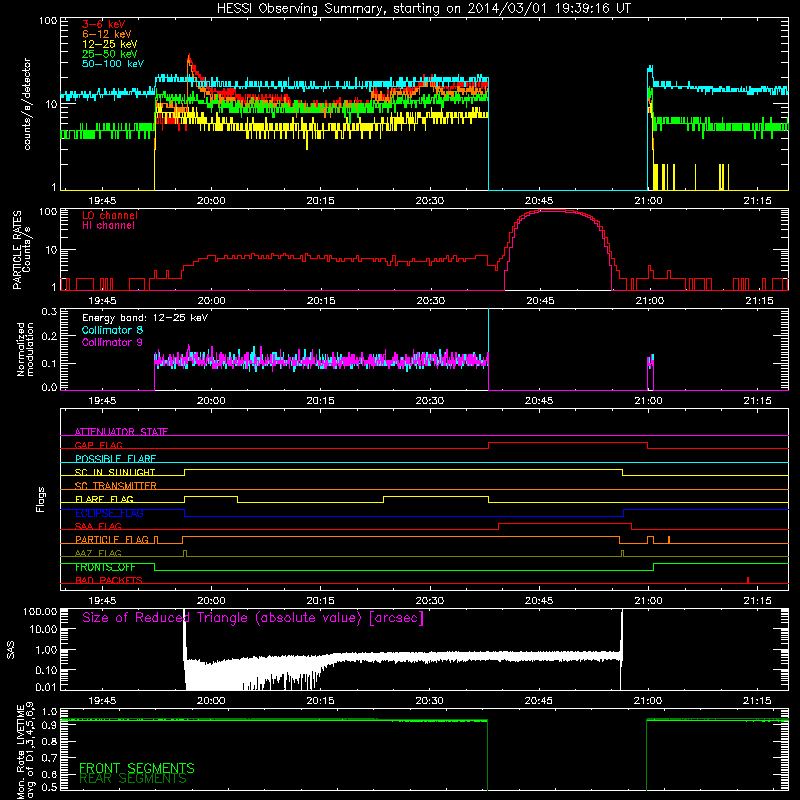Click 'Size of Reduced Triangle' plot caption
Image resolution: width=800 pixels, height=800 pixels.
[x=253, y=618]
